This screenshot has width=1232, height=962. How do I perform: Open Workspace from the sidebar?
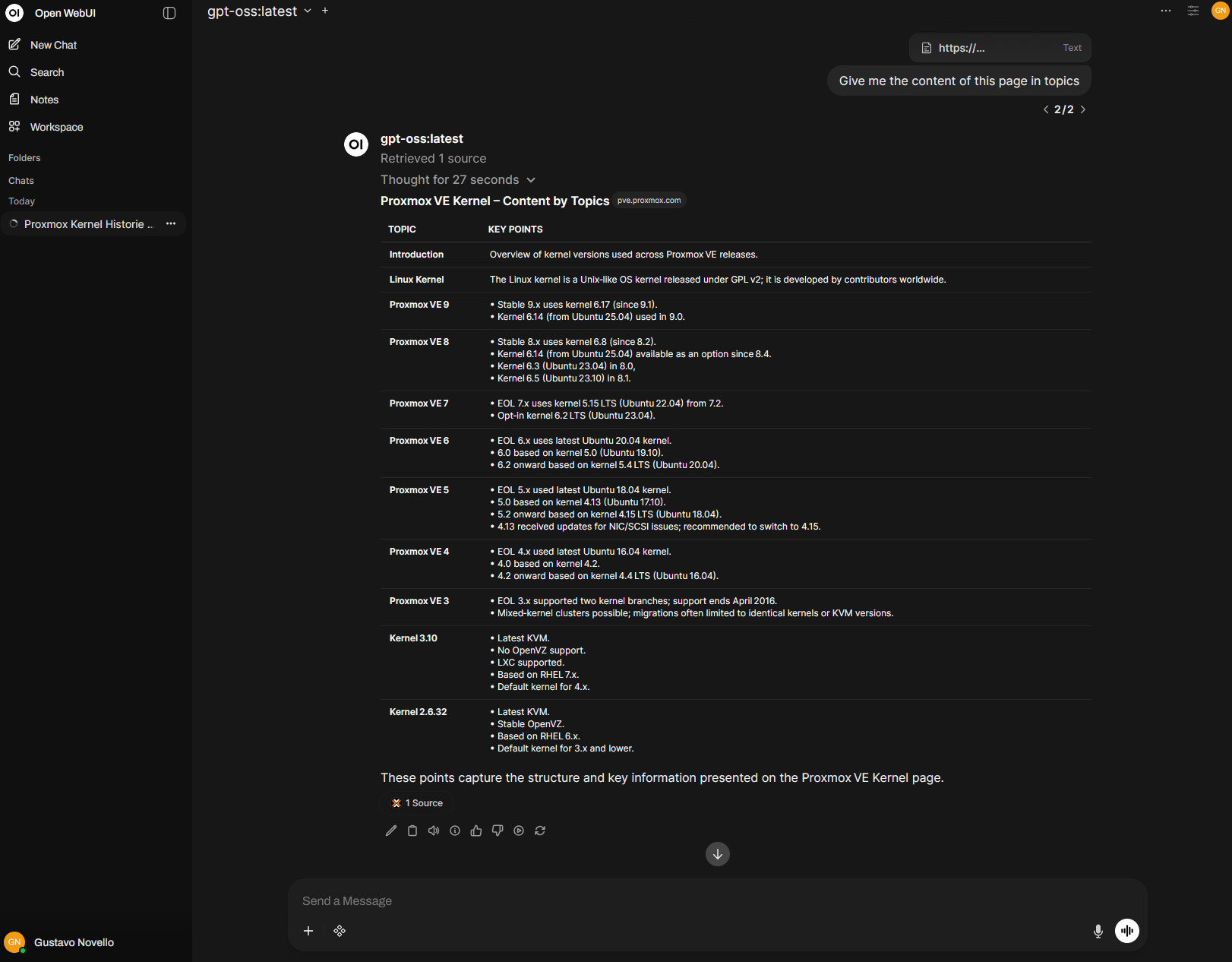pos(56,127)
